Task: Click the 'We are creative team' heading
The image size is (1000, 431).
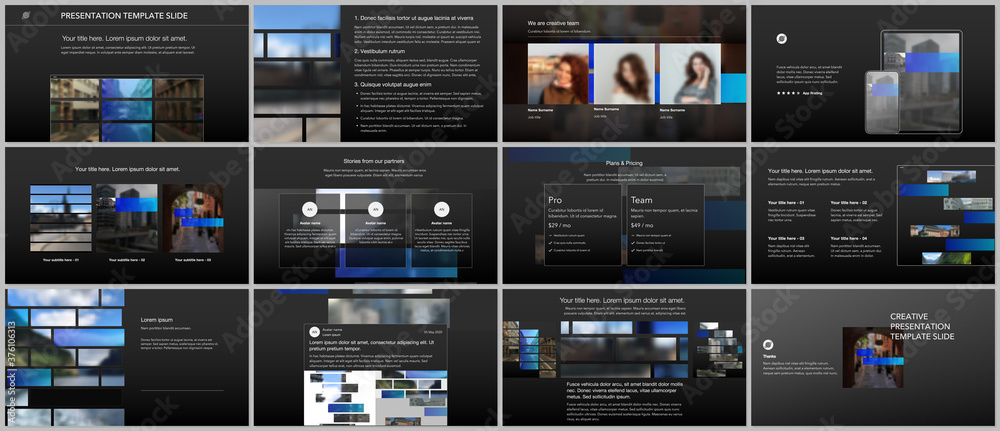Action: [x=553, y=23]
